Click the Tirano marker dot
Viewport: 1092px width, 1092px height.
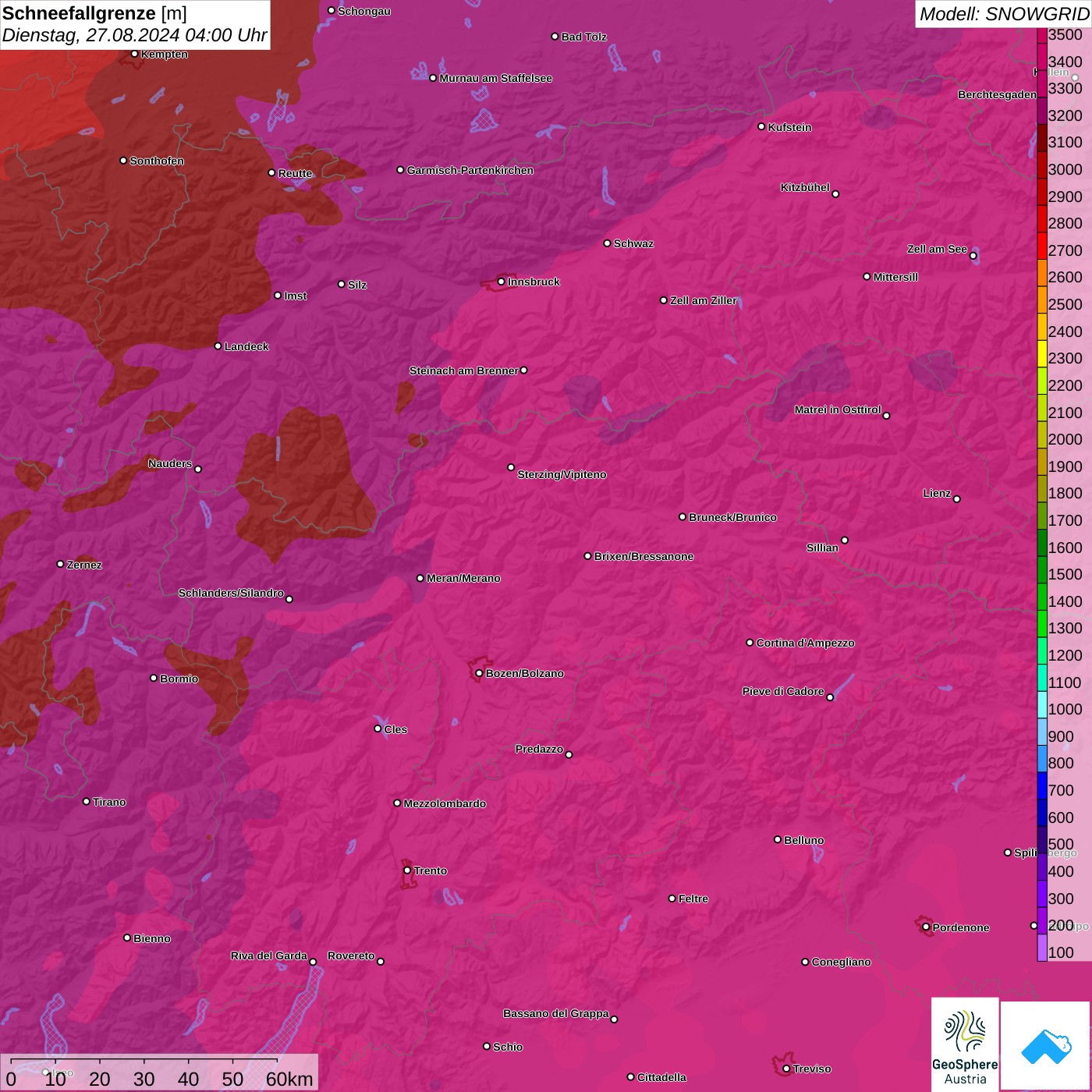click(x=86, y=802)
